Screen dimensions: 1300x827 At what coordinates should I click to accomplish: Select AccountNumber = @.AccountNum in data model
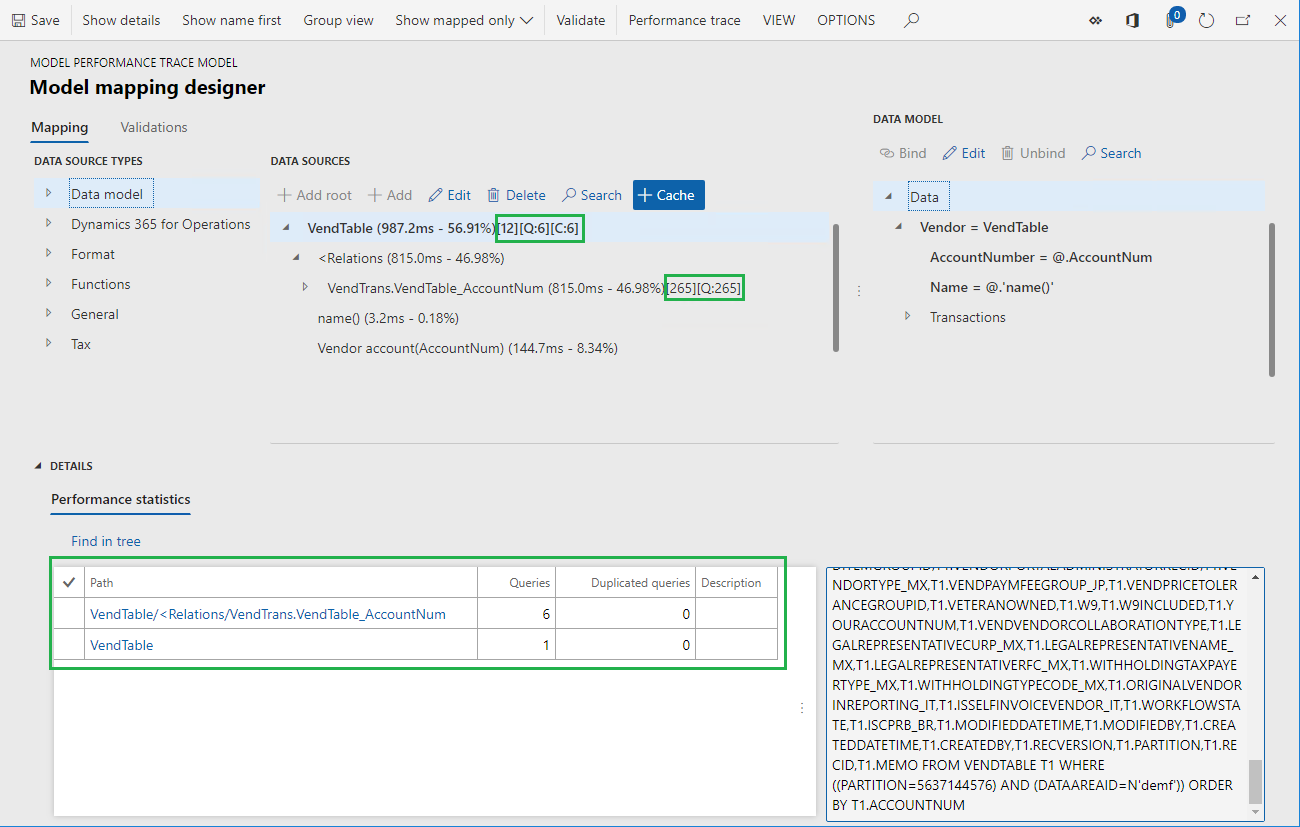tap(1041, 257)
